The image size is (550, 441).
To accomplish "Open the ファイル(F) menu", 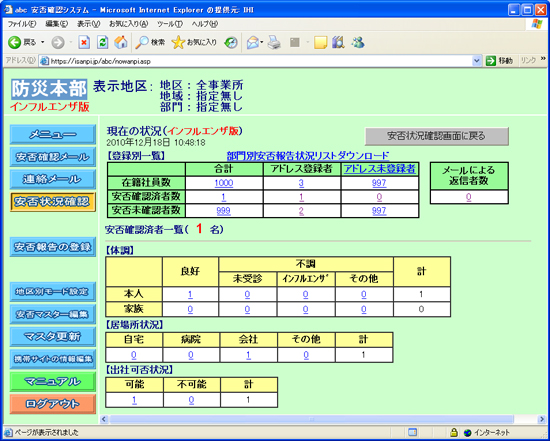I will (22, 24).
